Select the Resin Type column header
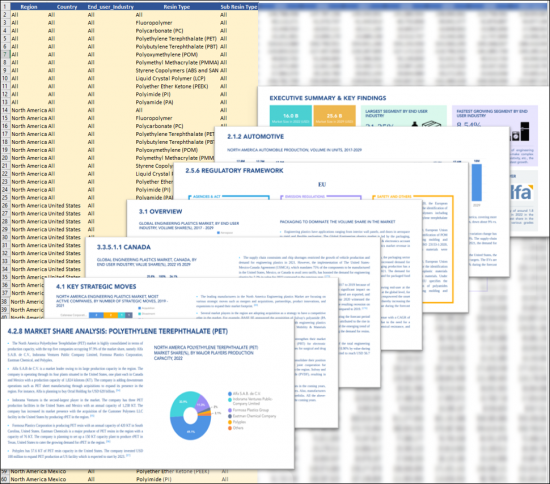The image size is (550, 484). (x=176, y=7)
